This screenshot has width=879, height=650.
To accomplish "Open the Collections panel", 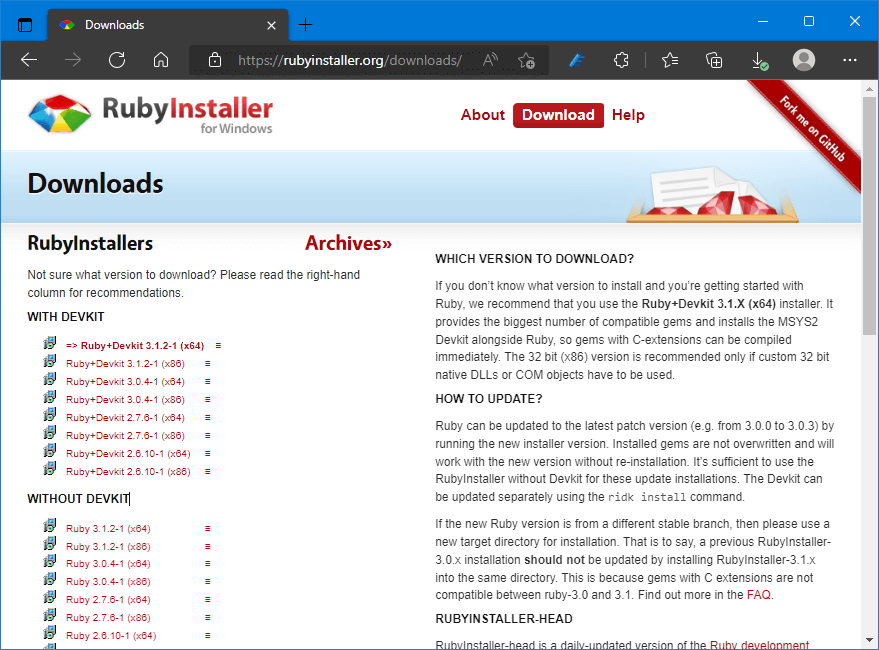I will pyautogui.click(x=714, y=60).
